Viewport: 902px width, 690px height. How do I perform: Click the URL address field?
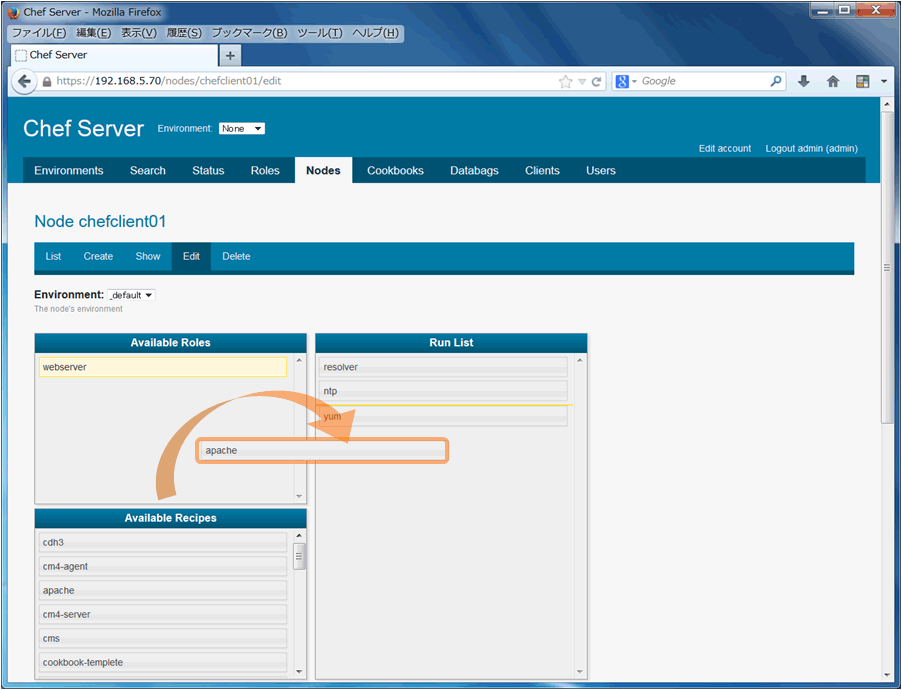click(x=305, y=81)
